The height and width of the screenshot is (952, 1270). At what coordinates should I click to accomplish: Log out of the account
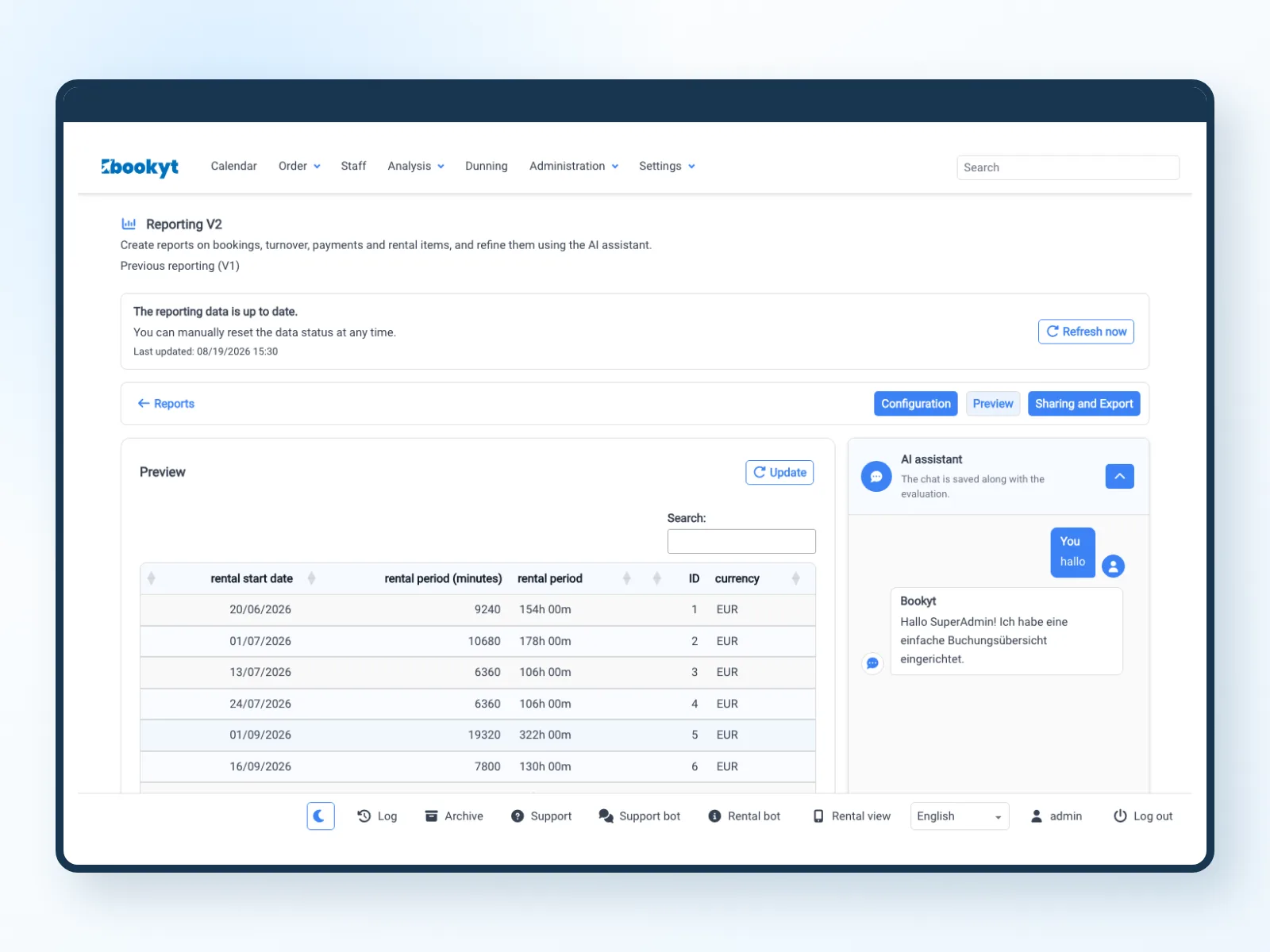coord(1143,816)
